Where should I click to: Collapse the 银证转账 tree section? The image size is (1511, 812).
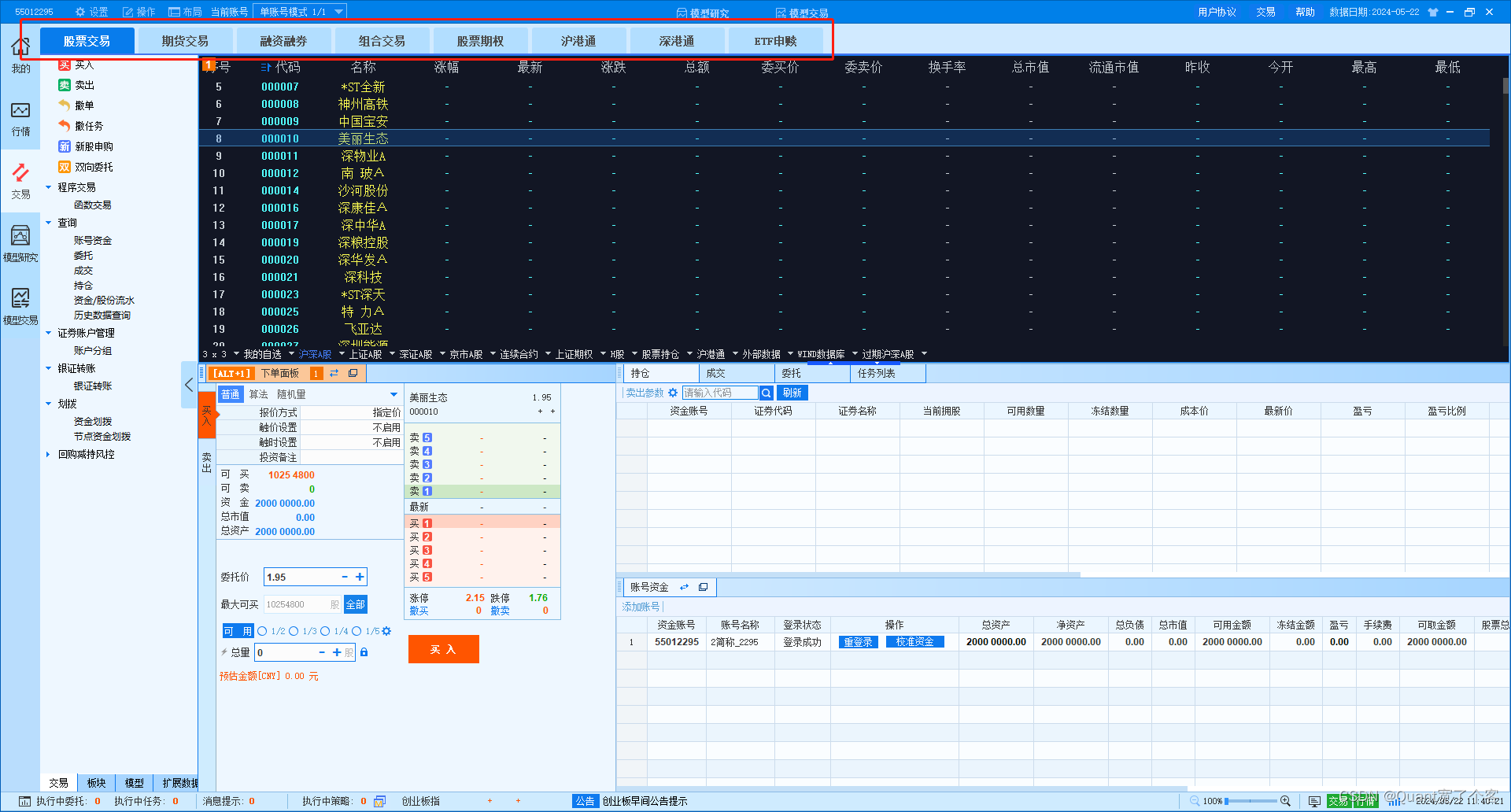coord(48,368)
